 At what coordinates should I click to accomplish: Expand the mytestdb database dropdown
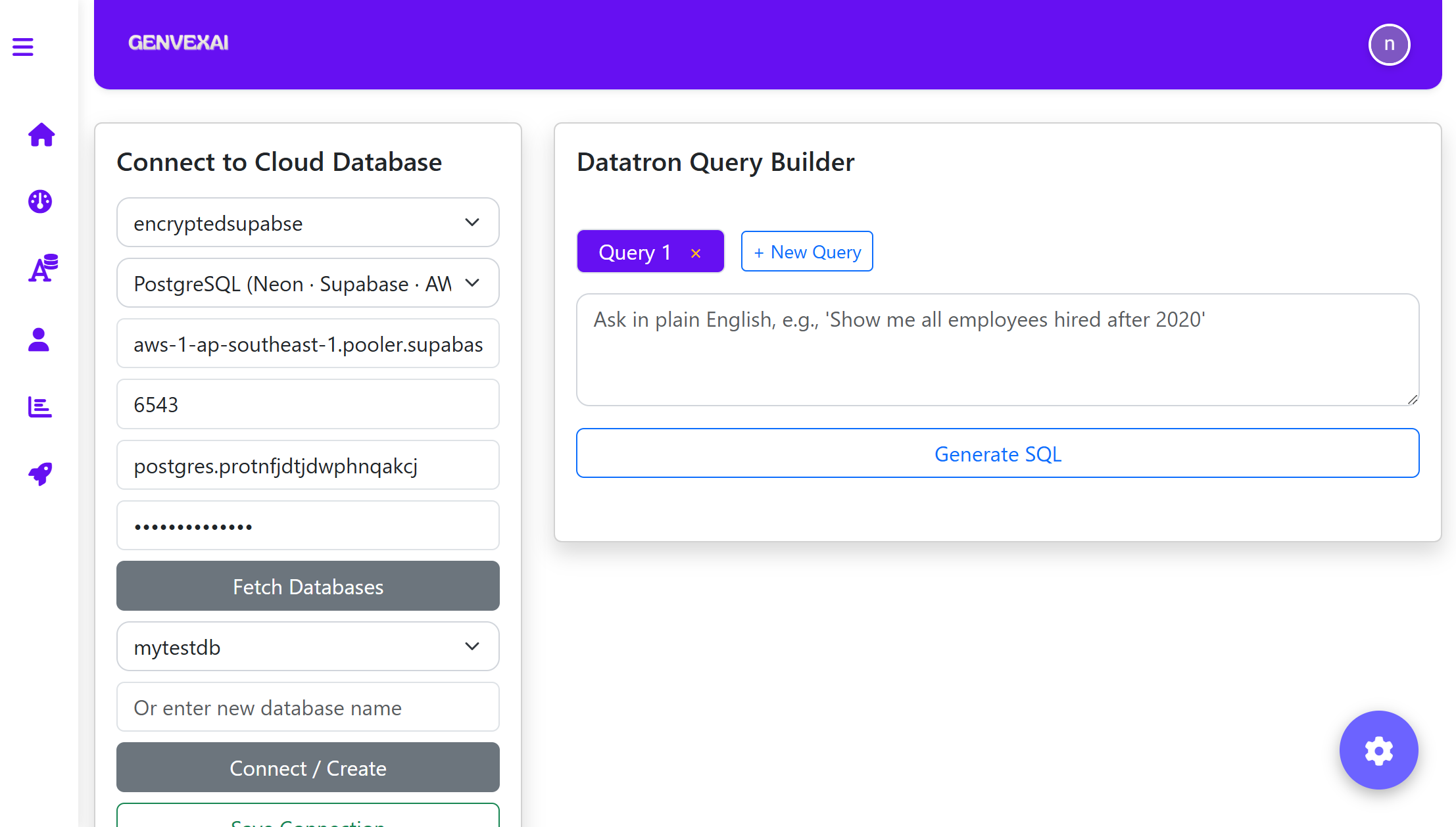click(x=308, y=647)
